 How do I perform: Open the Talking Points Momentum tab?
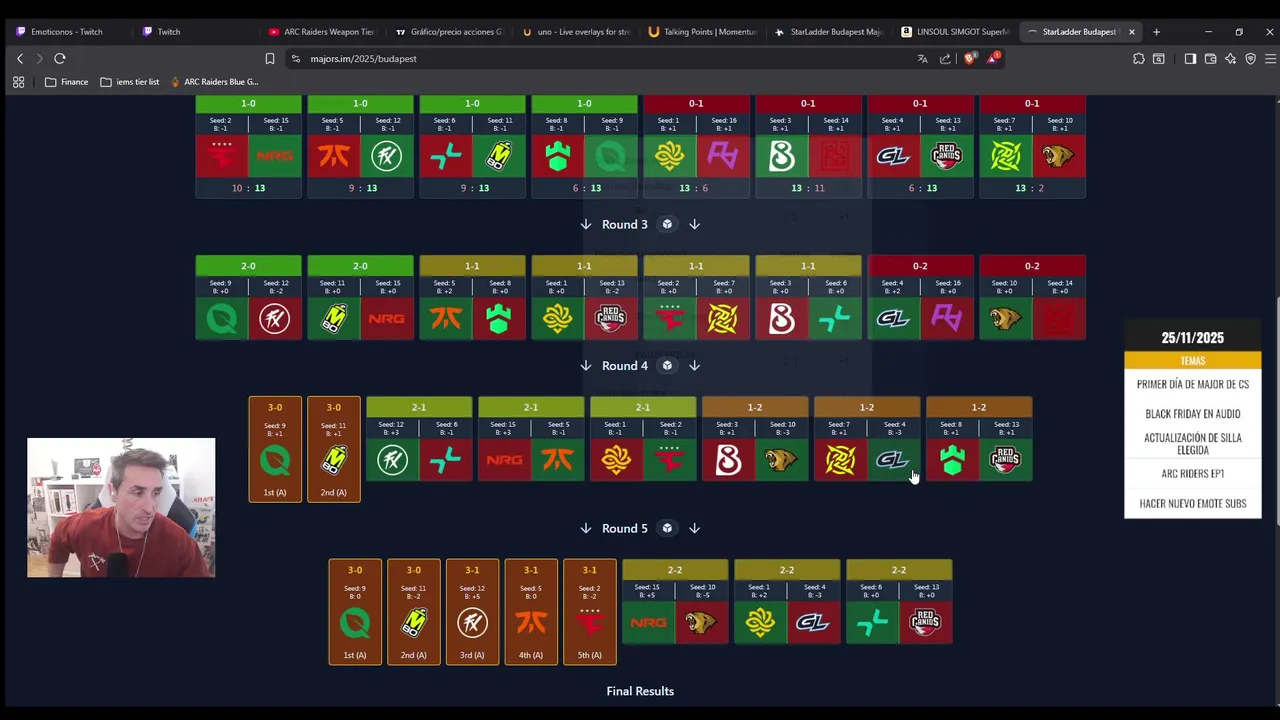[x=702, y=32]
